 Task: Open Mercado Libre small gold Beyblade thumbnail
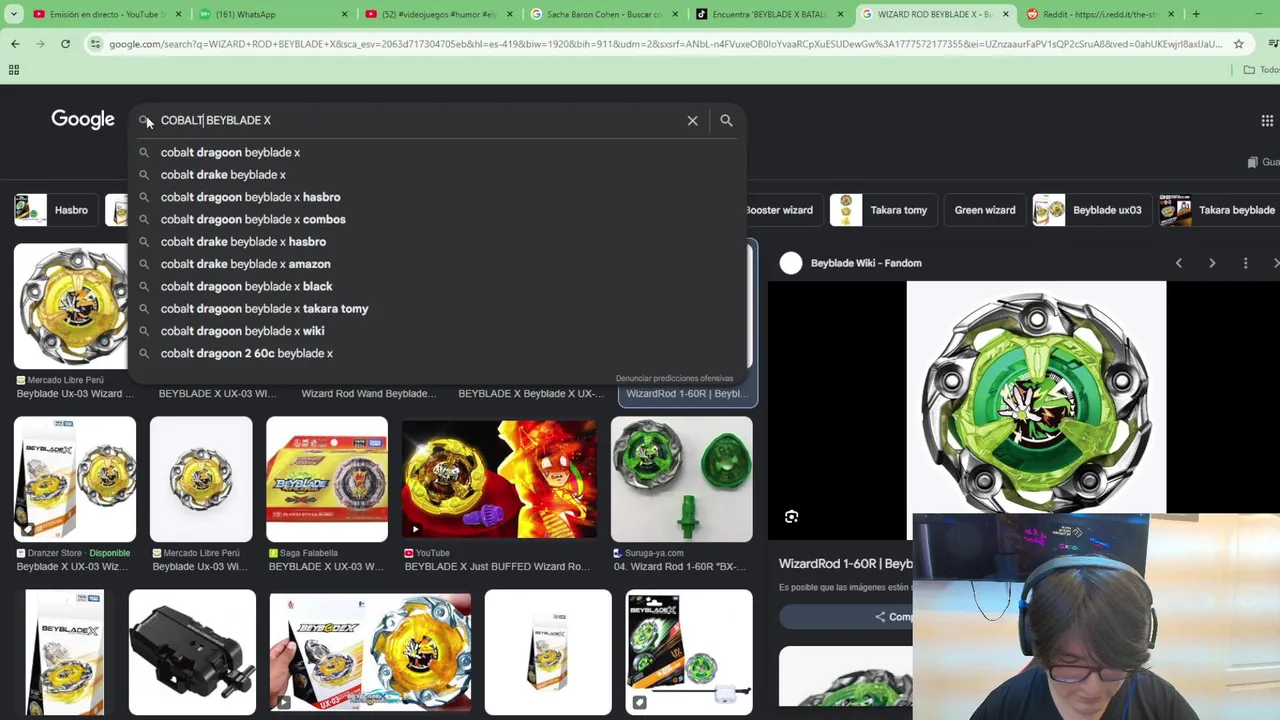(201, 479)
